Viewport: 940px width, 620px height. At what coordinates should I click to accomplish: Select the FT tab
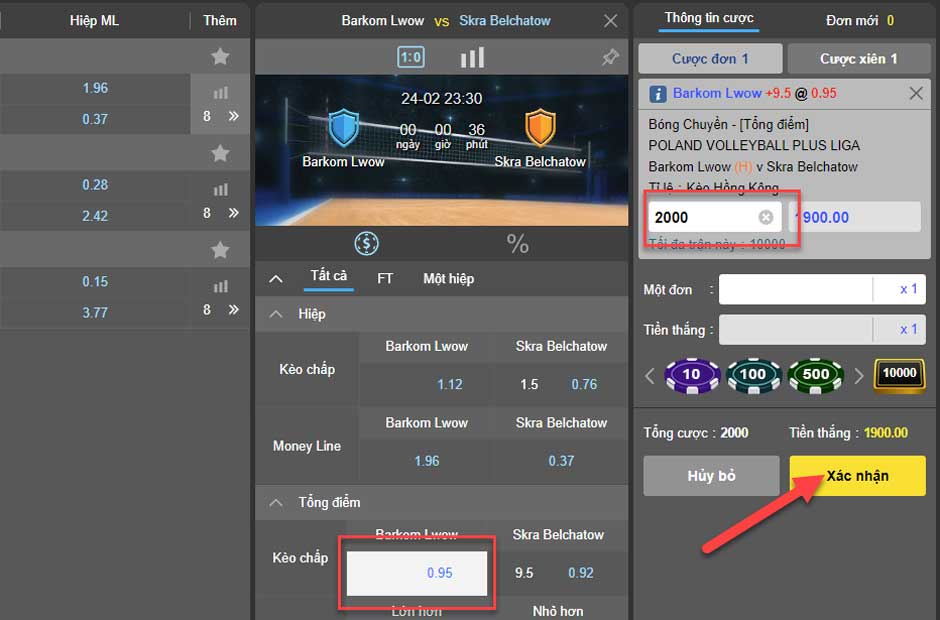(385, 279)
